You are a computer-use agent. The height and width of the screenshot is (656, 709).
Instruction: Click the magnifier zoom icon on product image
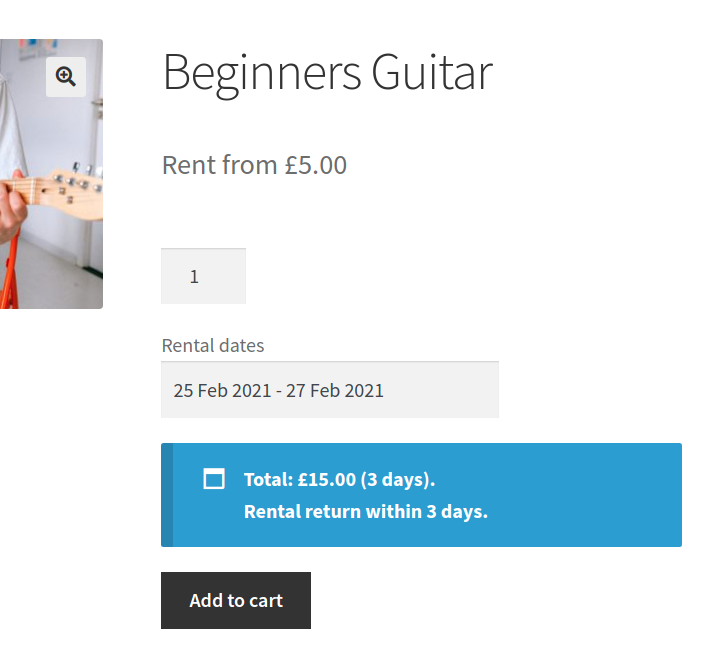[66, 77]
